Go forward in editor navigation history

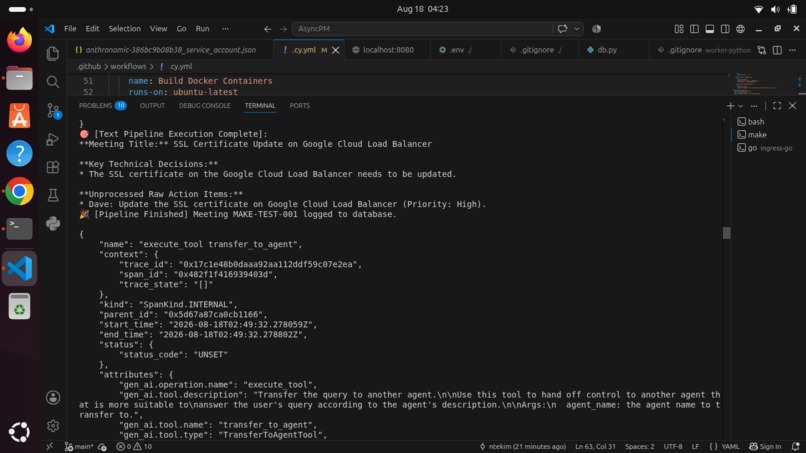tap(283, 29)
